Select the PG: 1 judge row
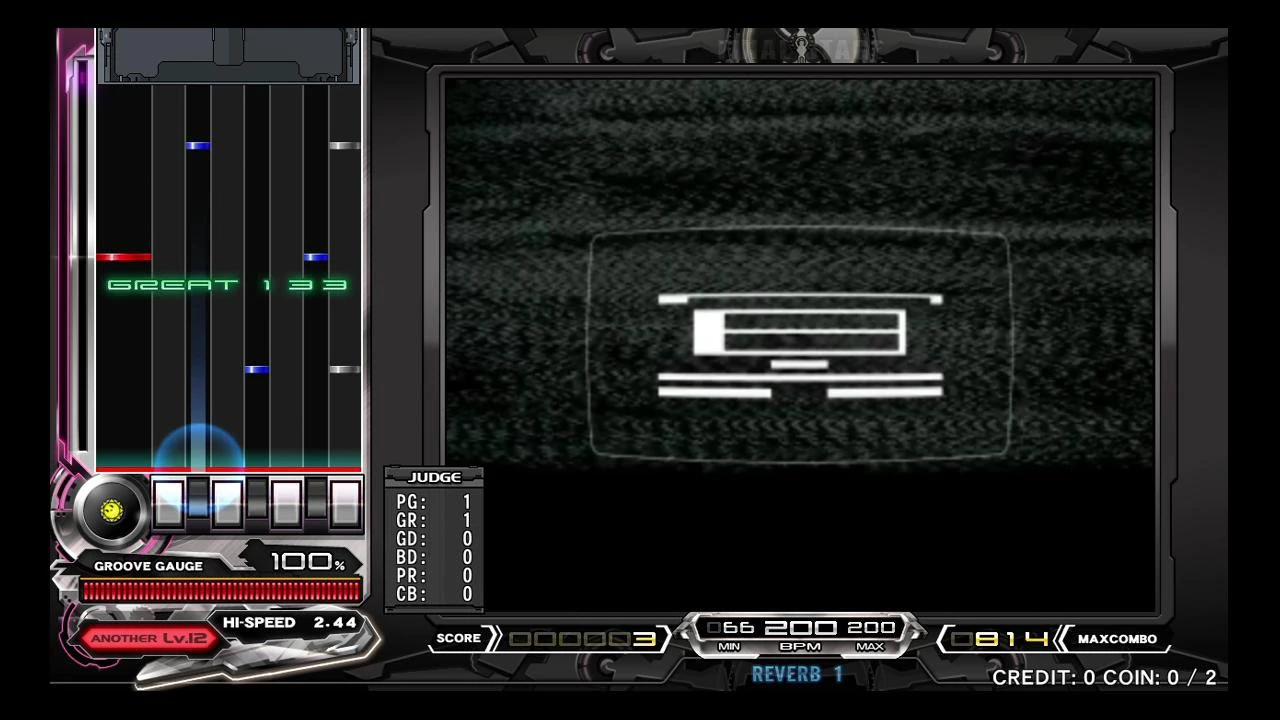 coord(434,503)
